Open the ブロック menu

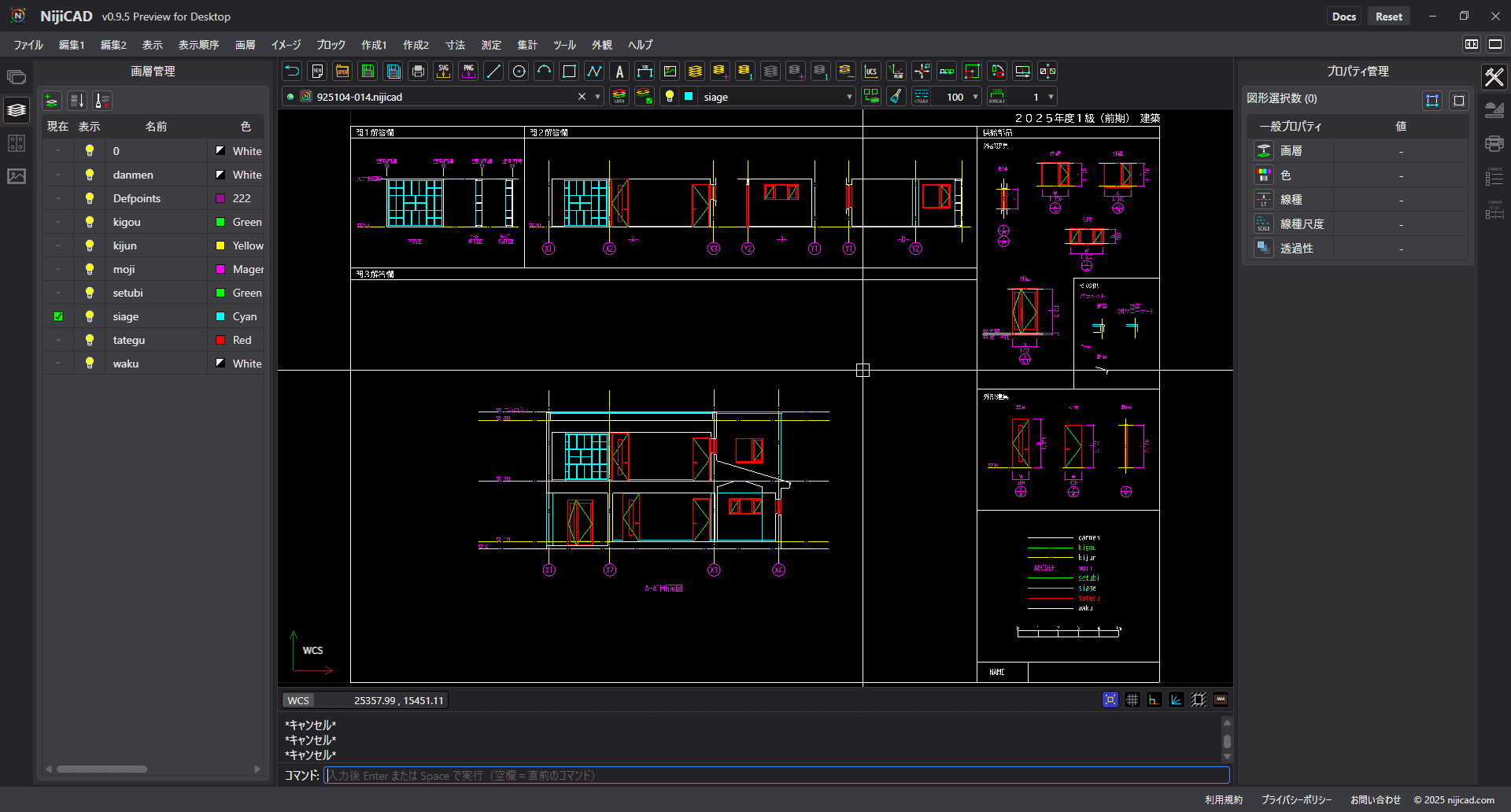[x=331, y=45]
